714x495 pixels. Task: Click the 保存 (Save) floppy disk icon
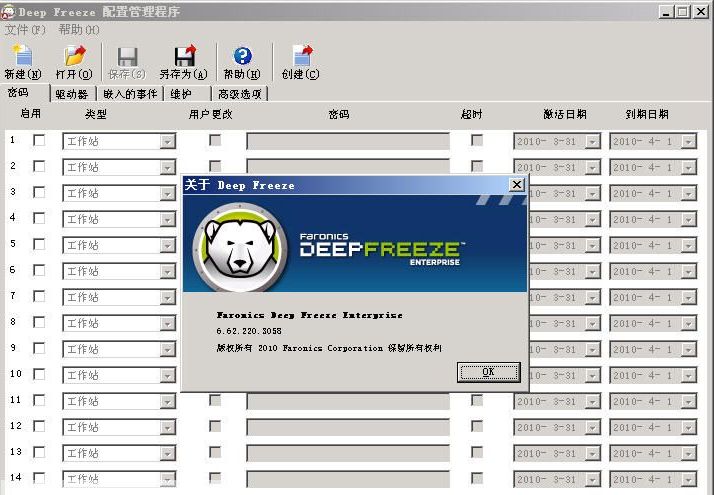127,56
